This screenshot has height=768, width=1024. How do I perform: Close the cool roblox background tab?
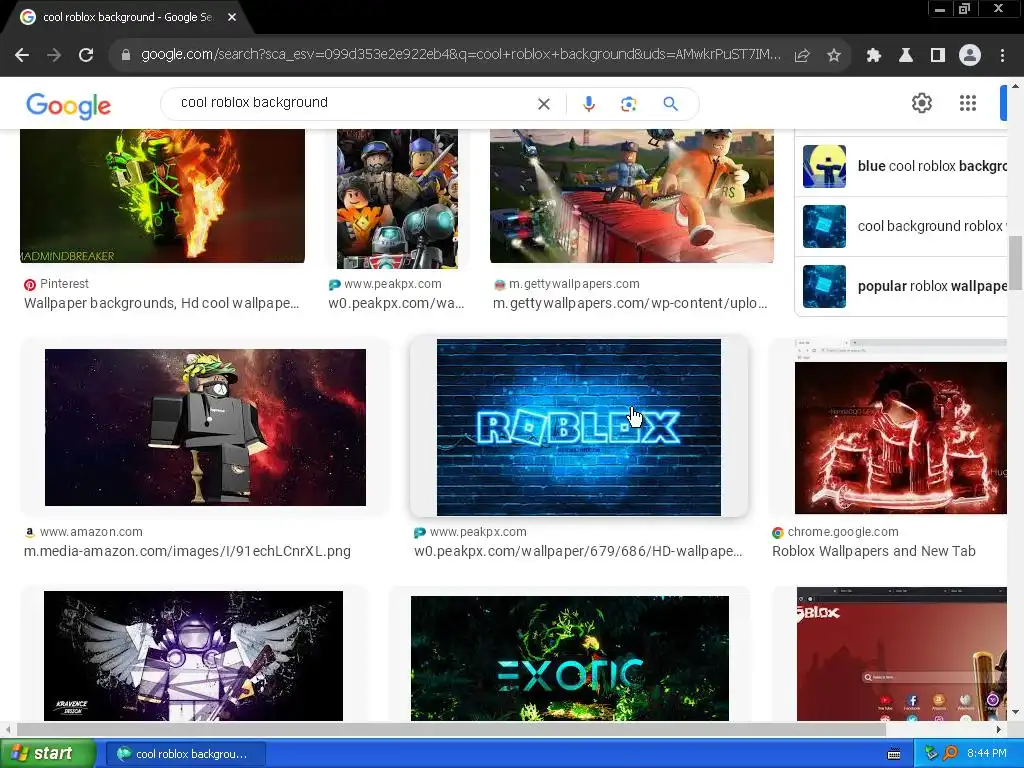232,18
